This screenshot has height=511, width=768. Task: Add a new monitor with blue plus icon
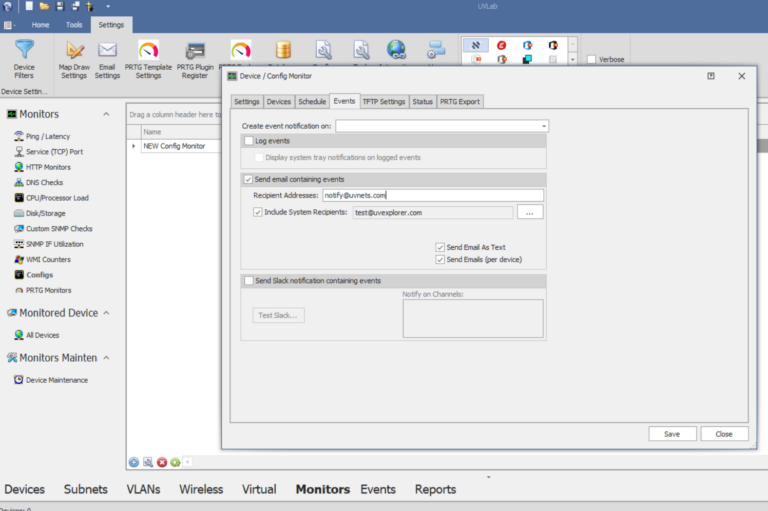[134, 462]
